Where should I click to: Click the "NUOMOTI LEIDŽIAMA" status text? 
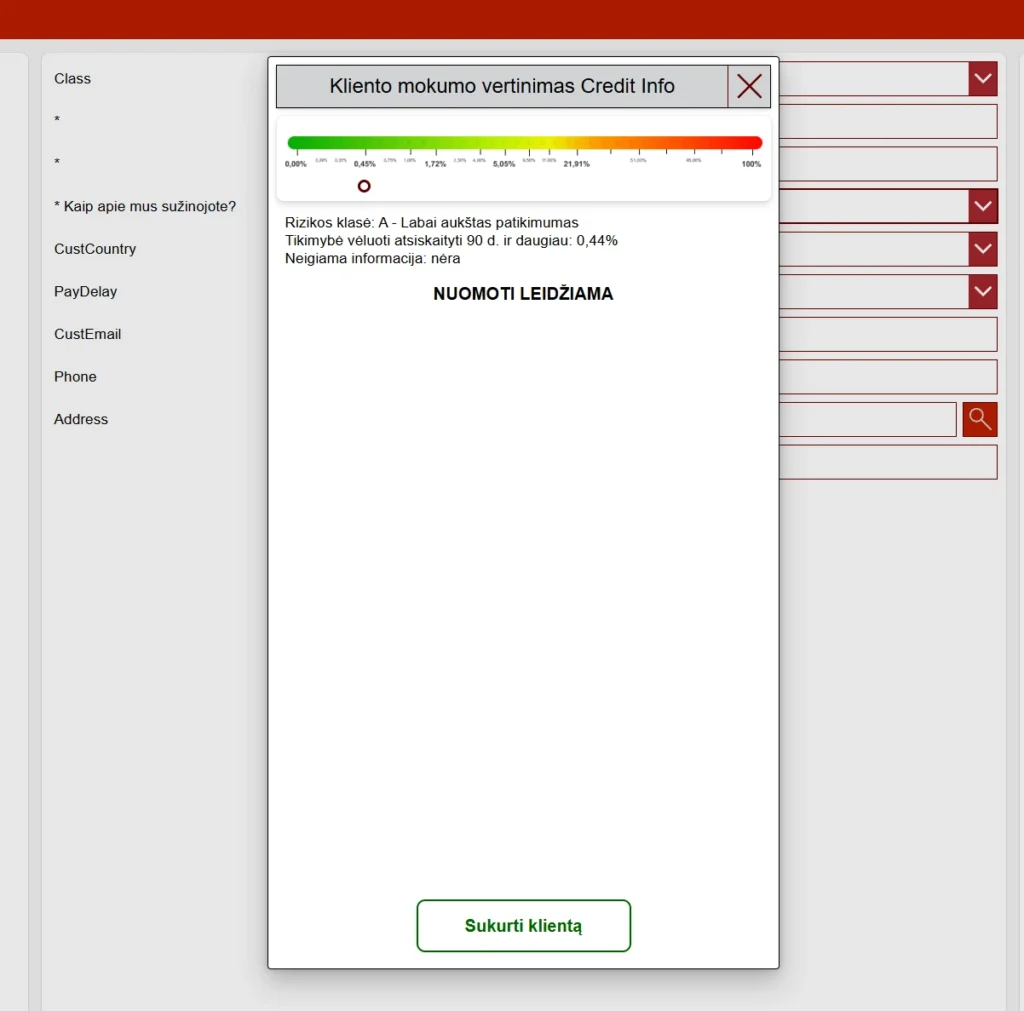click(x=523, y=294)
